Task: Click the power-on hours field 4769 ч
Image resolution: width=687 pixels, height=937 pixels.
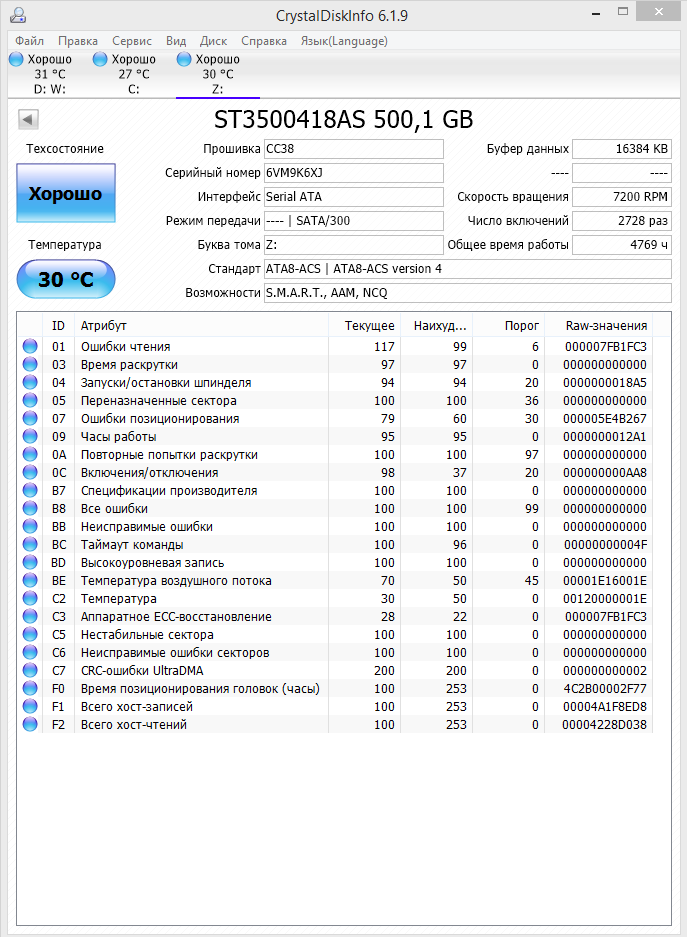Action: [622, 244]
